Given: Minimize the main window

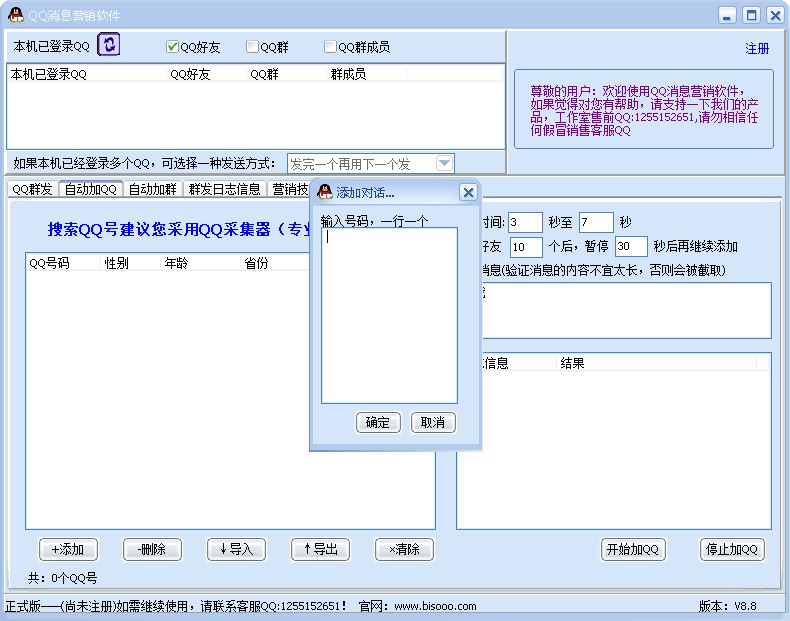Looking at the screenshot, I should click(727, 15).
